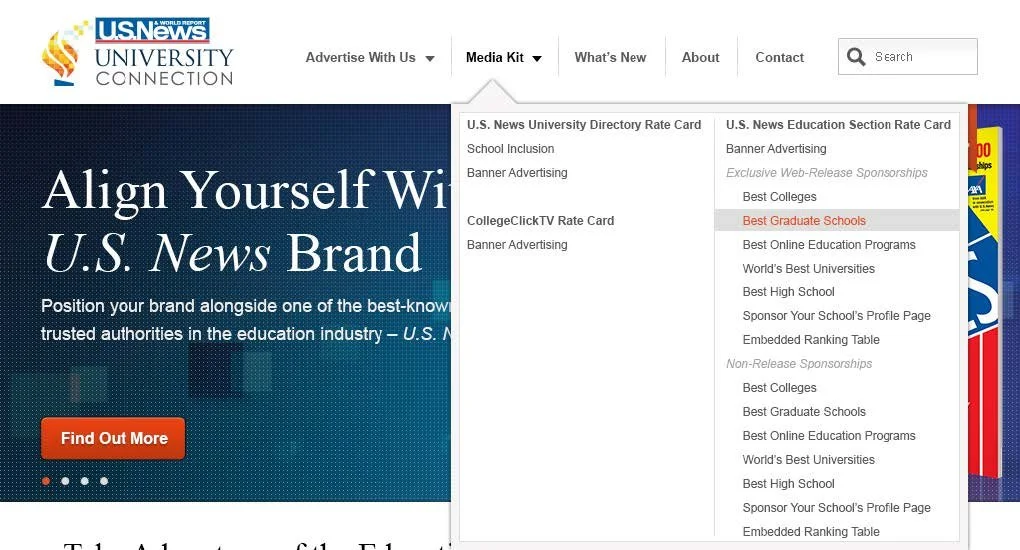Select the fourth carousel slide dot
This screenshot has width=1020, height=550.
pos(104,481)
